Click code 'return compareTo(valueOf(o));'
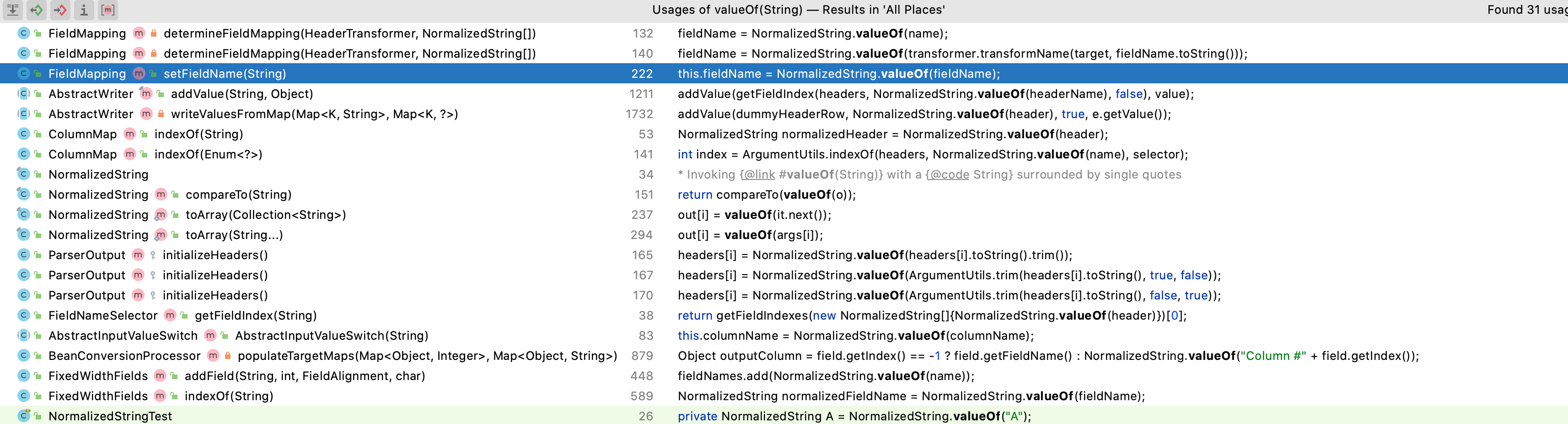The height and width of the screenshot is (424, 1568). click(767, 194)
